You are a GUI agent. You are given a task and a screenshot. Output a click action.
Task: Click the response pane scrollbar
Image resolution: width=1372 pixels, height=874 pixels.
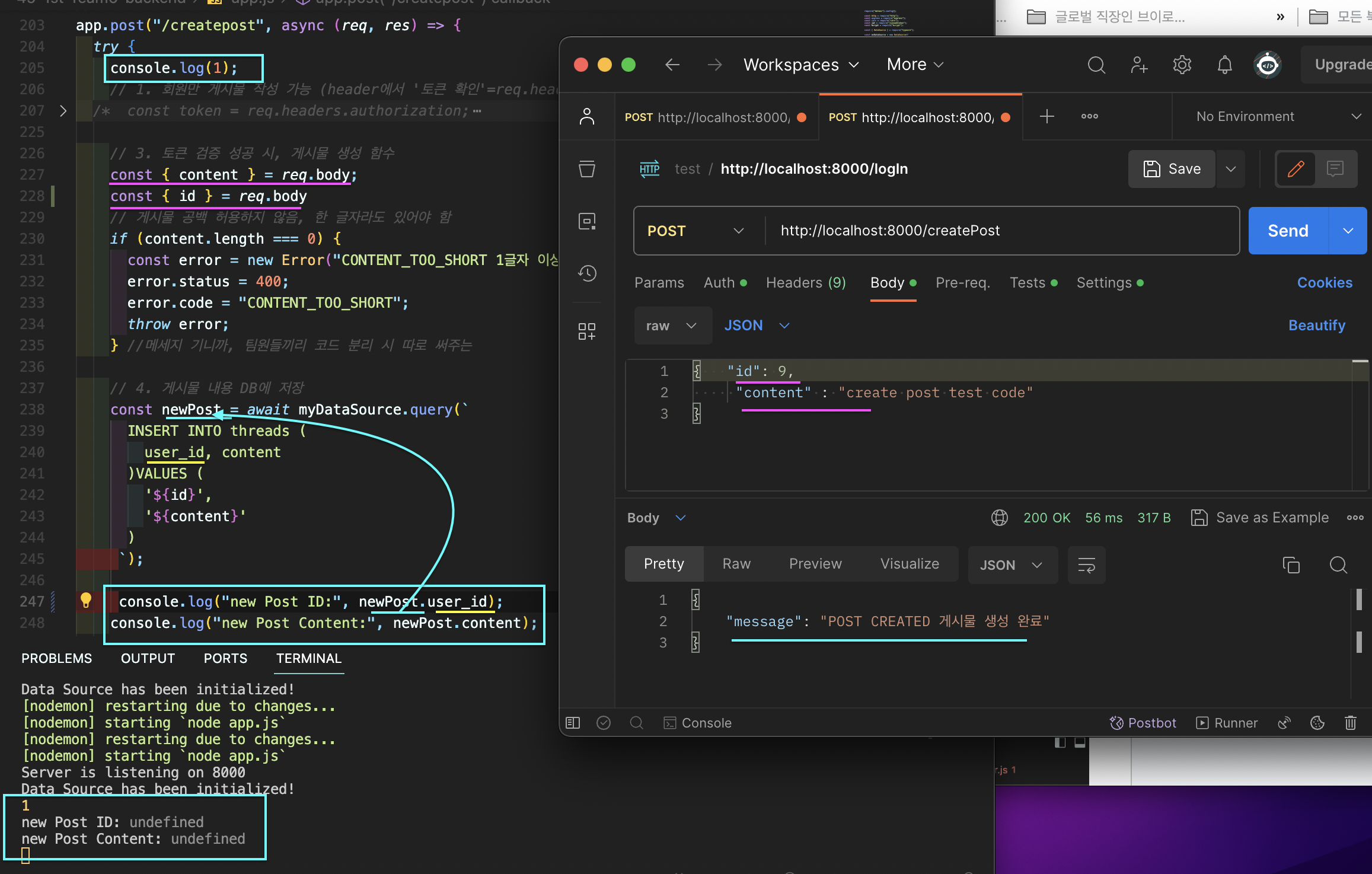1359,600
